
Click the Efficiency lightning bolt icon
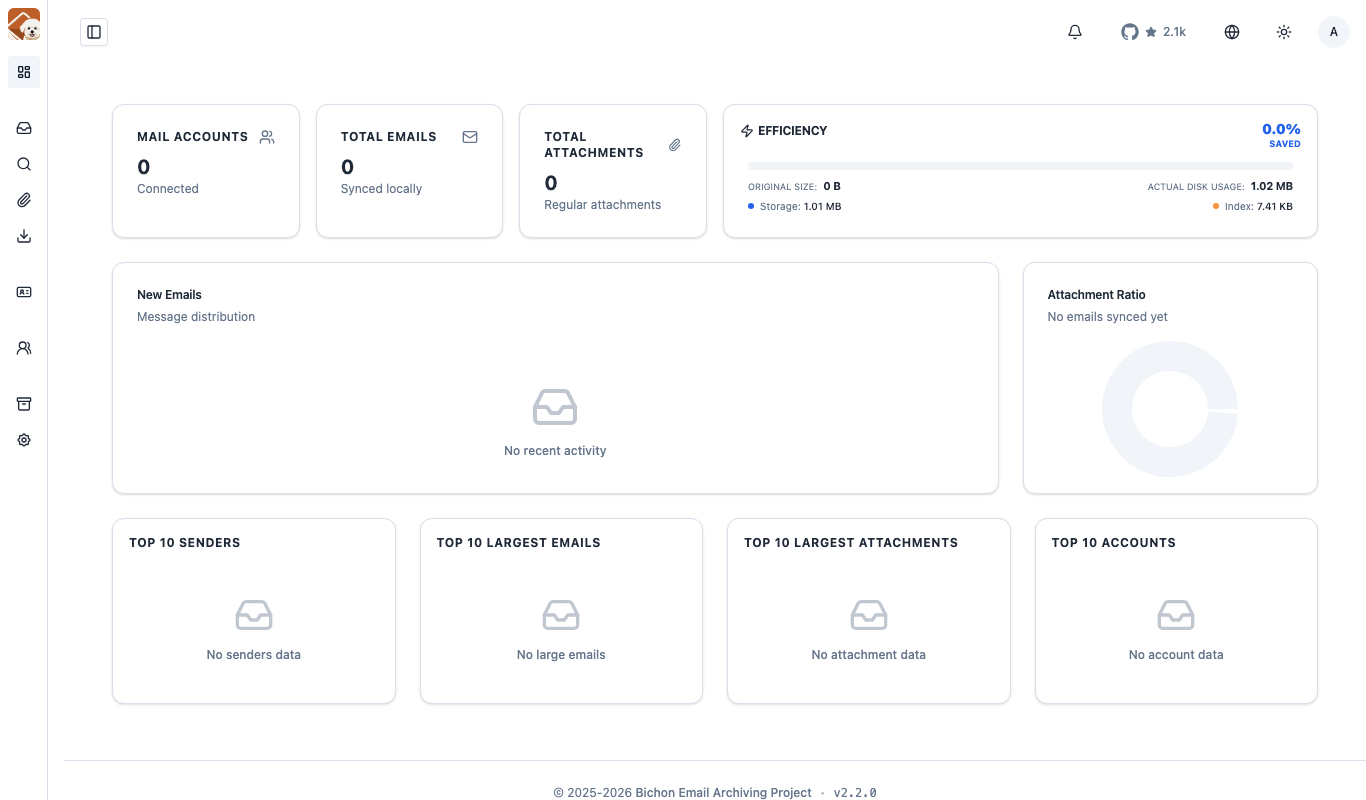(747, 131)
